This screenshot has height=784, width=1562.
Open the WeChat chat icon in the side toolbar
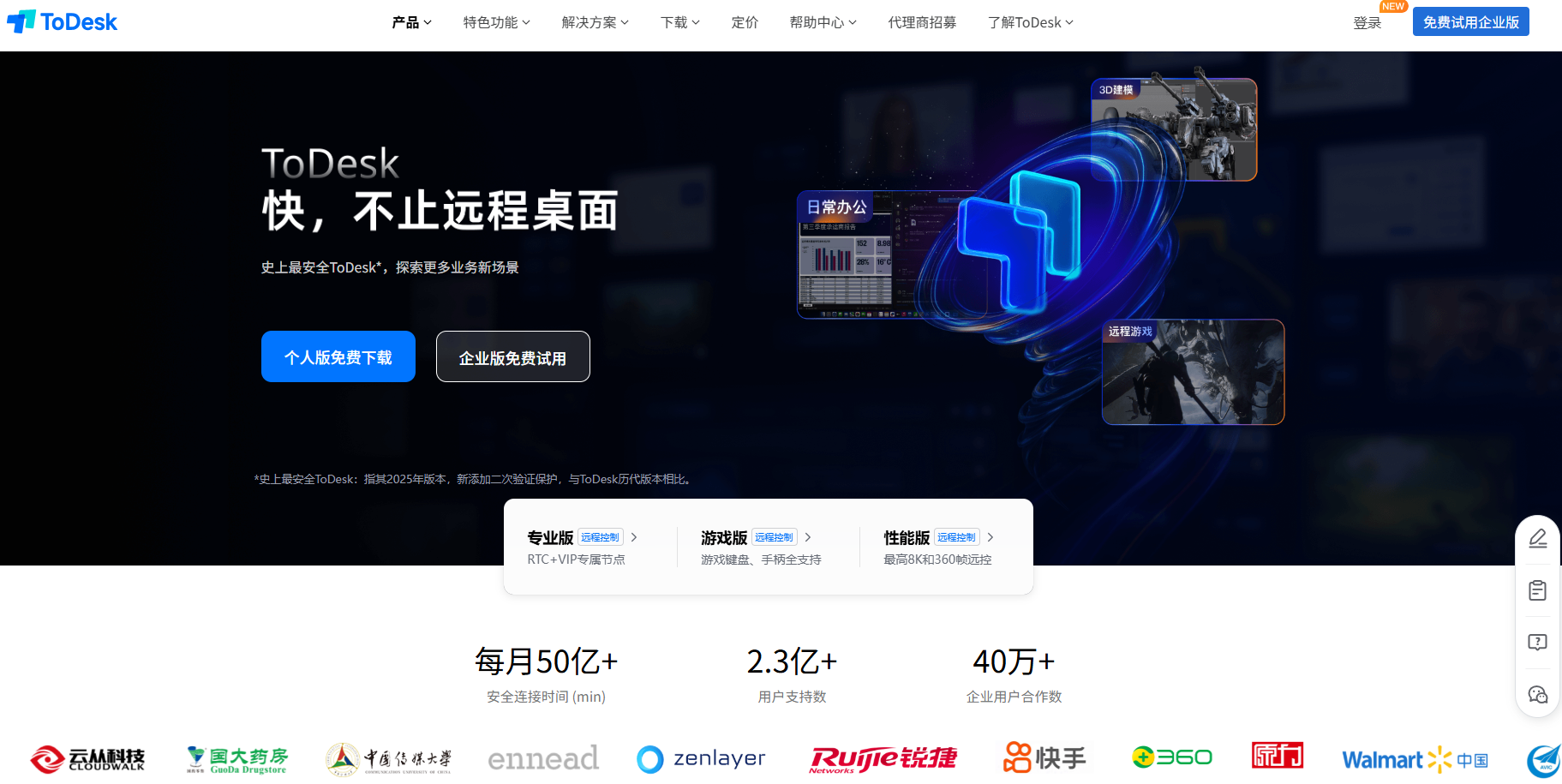point(1538,694)
